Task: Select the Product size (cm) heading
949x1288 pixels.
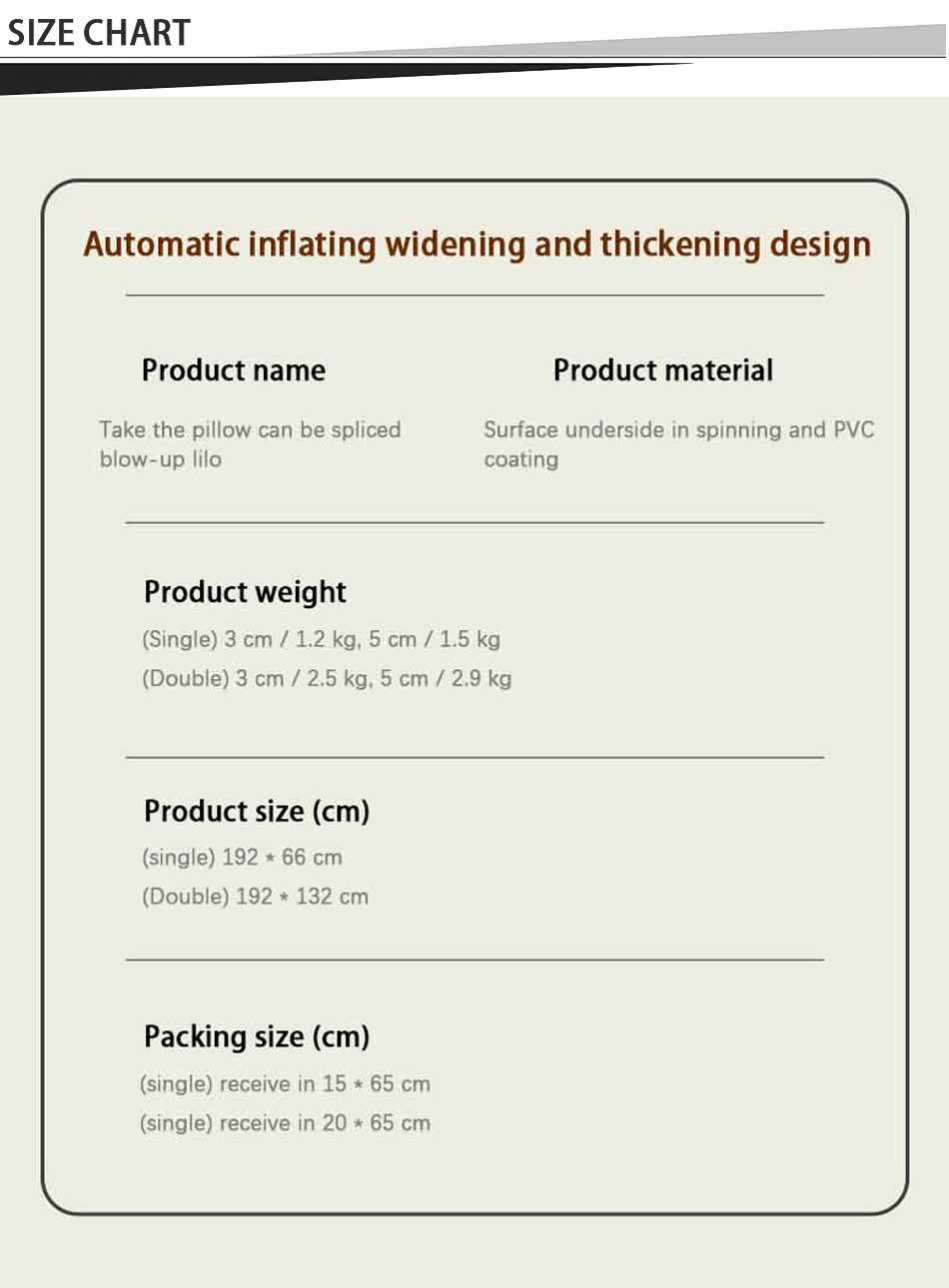Action: [x=257, y=811]
